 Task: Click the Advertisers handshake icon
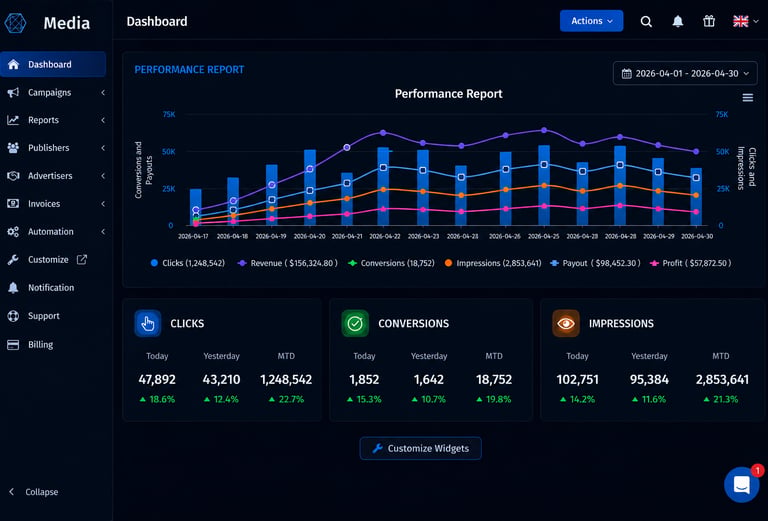coord(13,176)
